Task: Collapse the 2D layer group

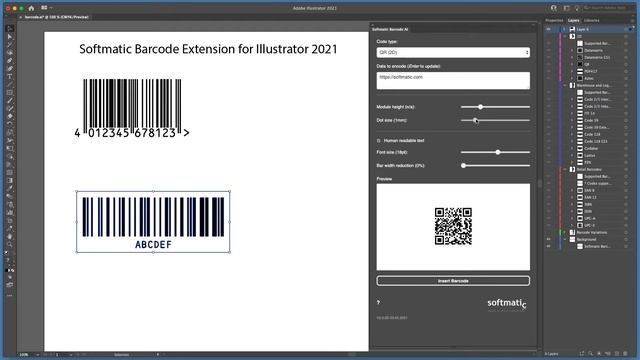Action: coord(565,36)
